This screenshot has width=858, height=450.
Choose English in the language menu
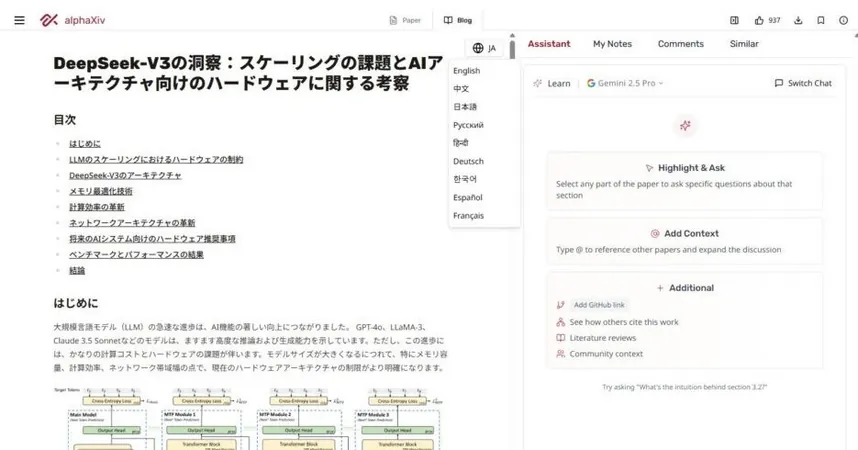click(x=466, y=71)
